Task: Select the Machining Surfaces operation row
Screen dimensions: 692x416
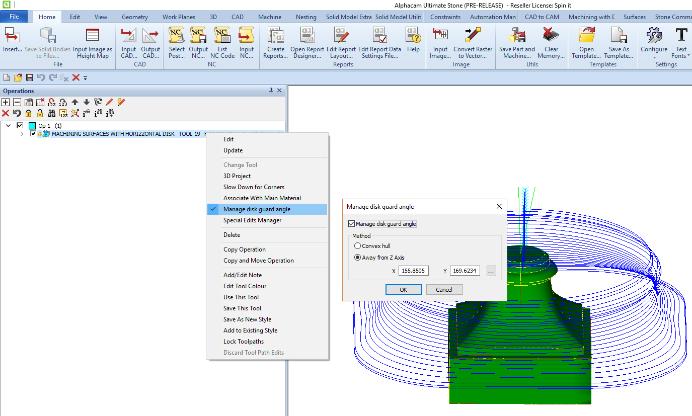Action: pyautogui.click(x=126, y=134)
